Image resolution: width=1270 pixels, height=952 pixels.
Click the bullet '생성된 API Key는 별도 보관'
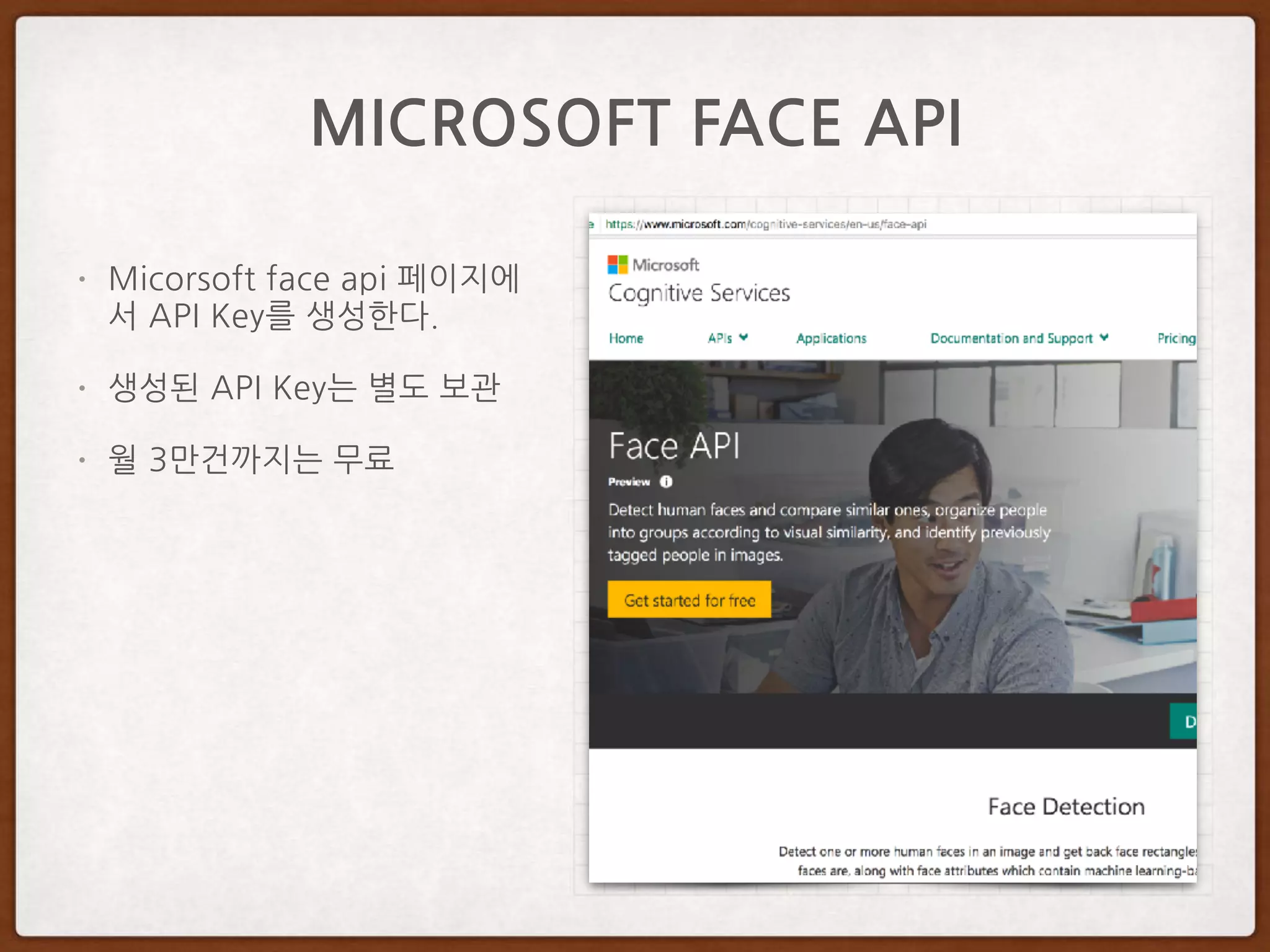[304, 387]
